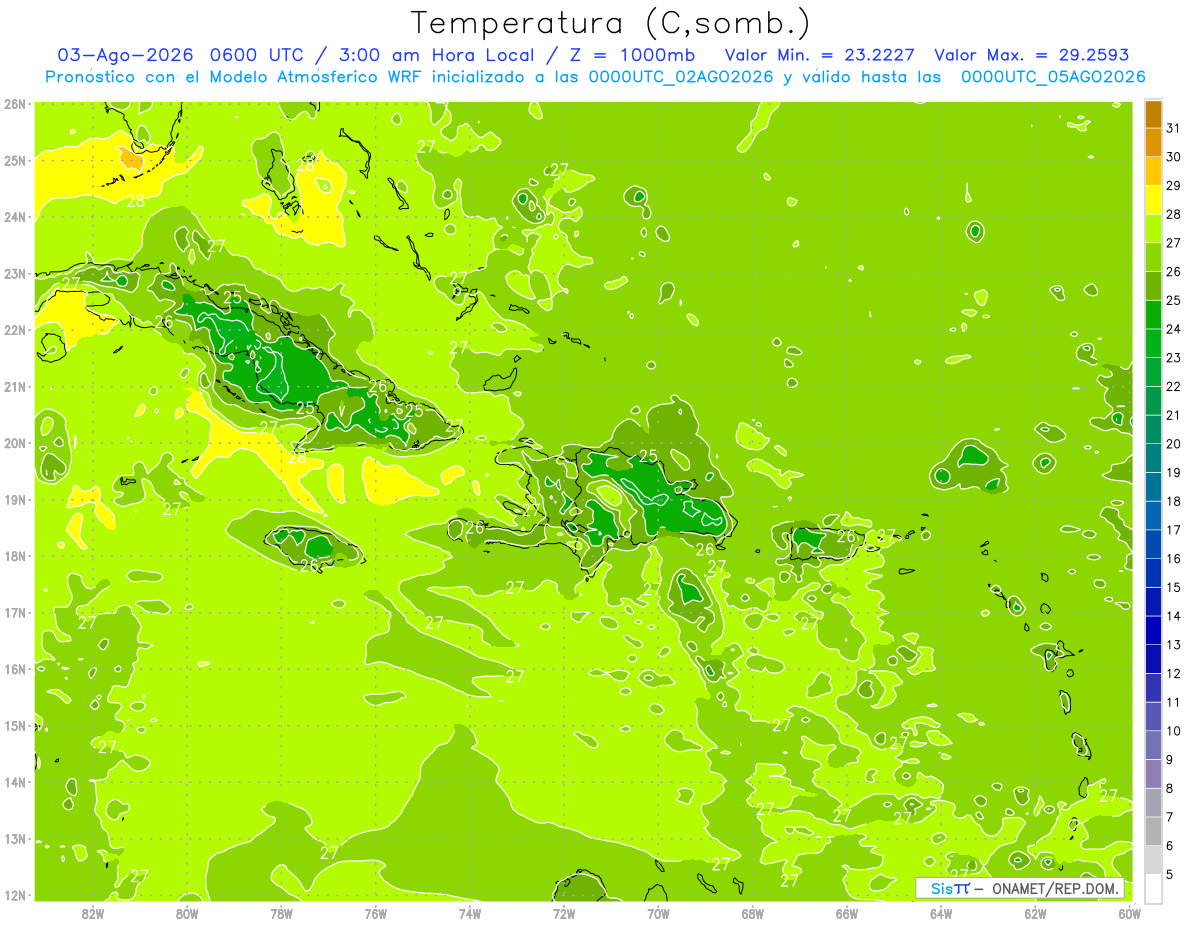Click the '68W' longitude axis label

tap(753, 913)
